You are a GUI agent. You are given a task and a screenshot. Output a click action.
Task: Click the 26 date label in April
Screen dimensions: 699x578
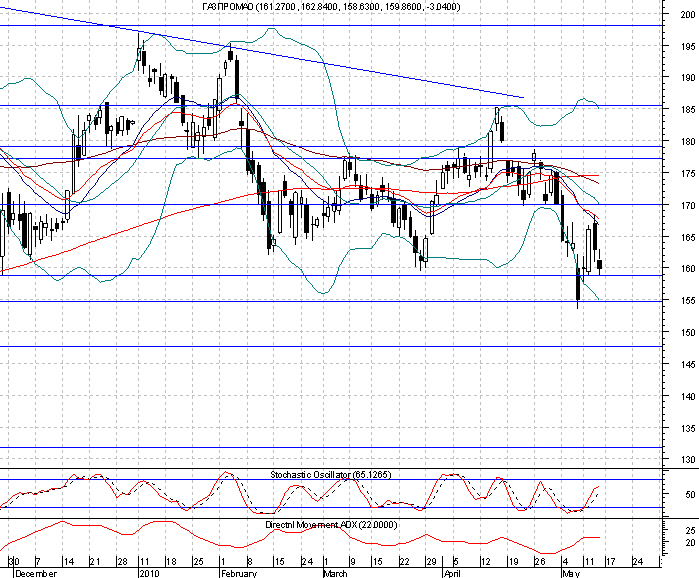point(539,562)
